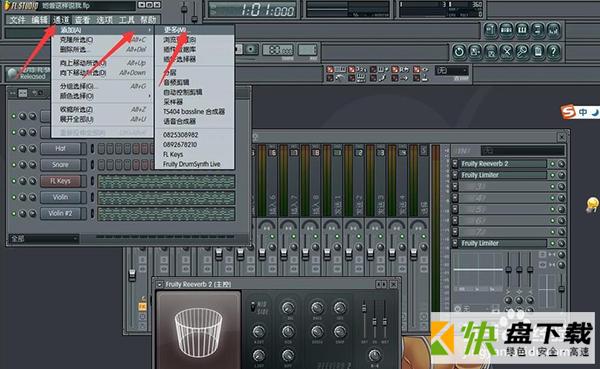Open last Fruity Limiter slot dropdown arrow
Viewport: 600px width, 369px height.
coord(455,243)
